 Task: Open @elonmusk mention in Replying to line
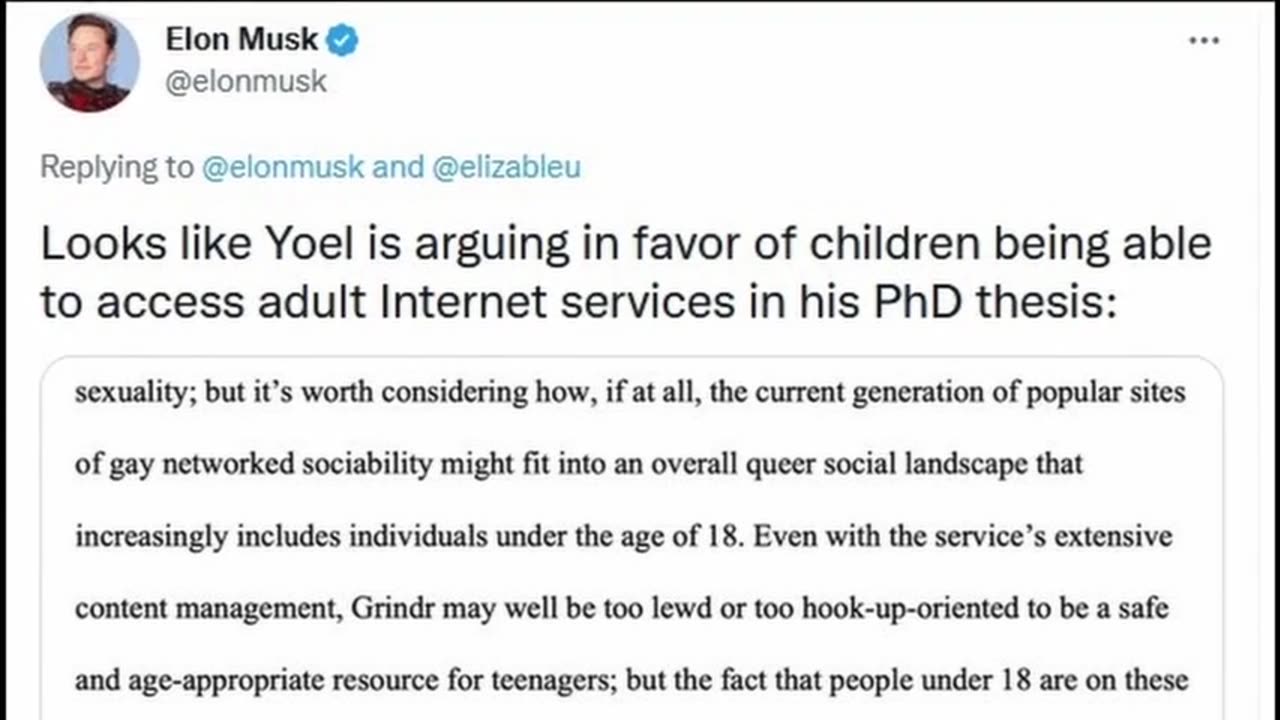(x=283, y=167)
